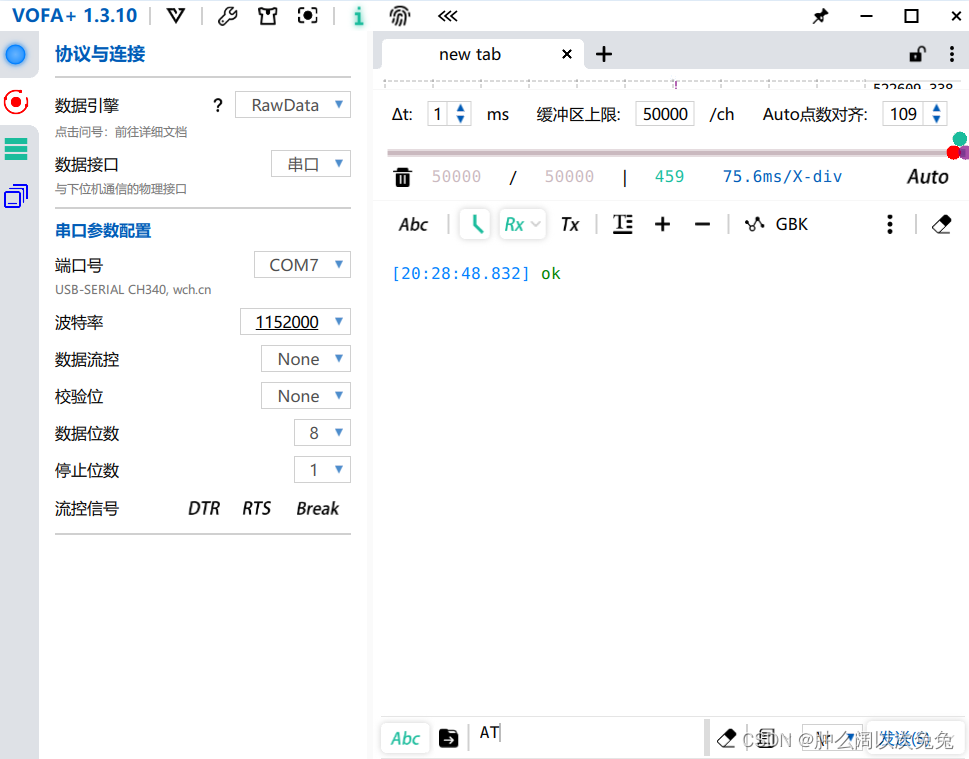
Task: Click the text line format icon
Action: point(622,224)
